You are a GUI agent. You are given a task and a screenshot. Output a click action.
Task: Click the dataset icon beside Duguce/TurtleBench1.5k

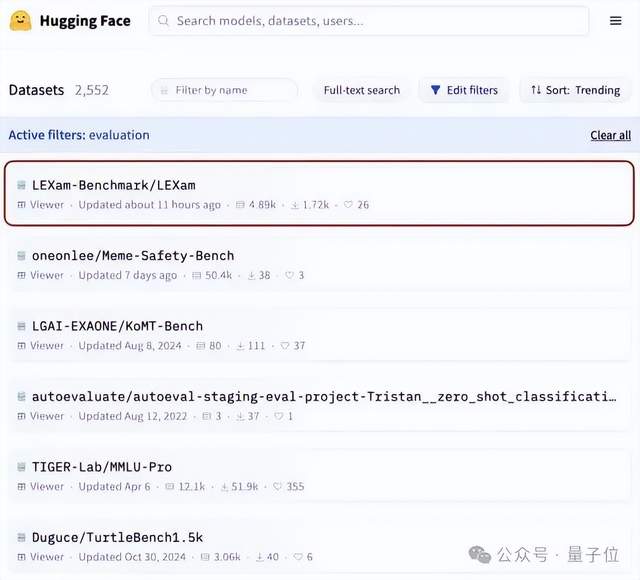21,537
